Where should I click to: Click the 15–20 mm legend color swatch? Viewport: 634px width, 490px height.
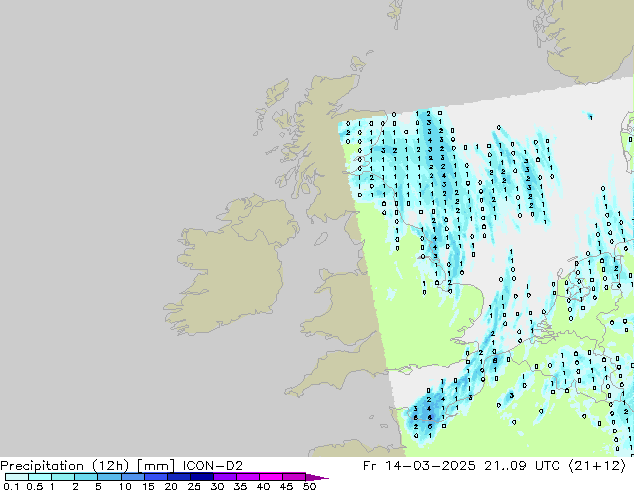click(155, 477)
